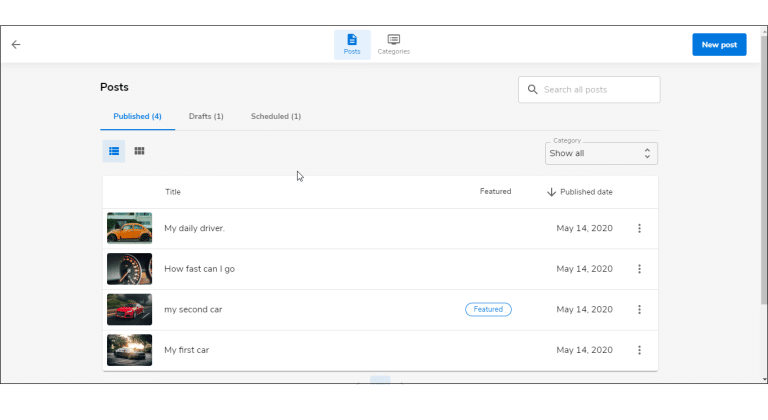Screen dimensions: 768x420
Task: Click the date of My first car
Action: [584, 350]
